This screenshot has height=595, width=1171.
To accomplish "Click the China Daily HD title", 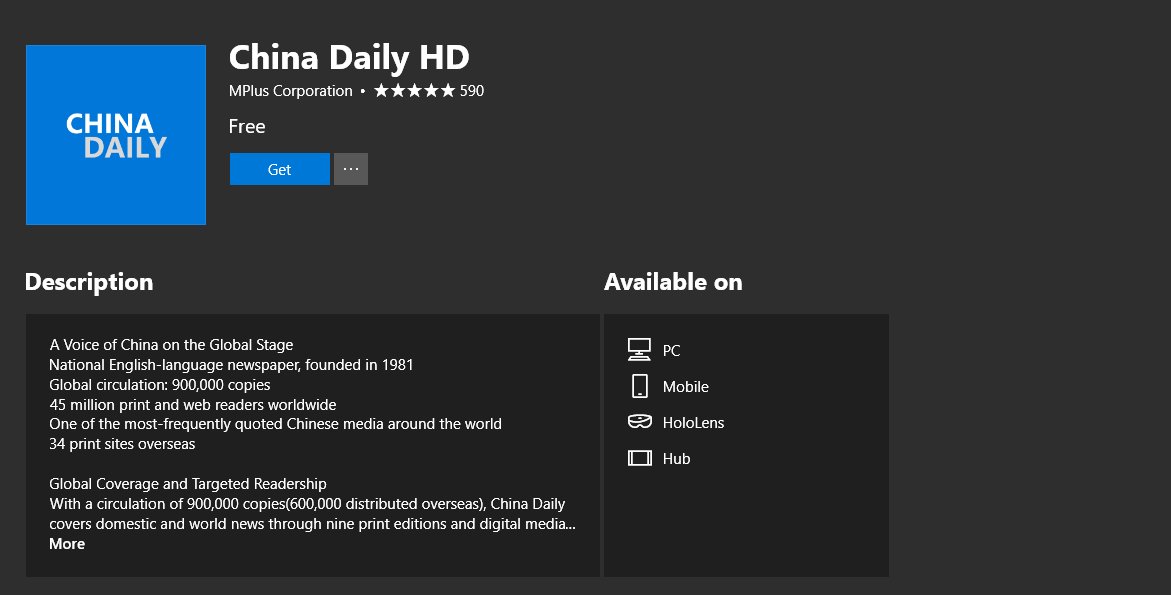I will 349,57.
